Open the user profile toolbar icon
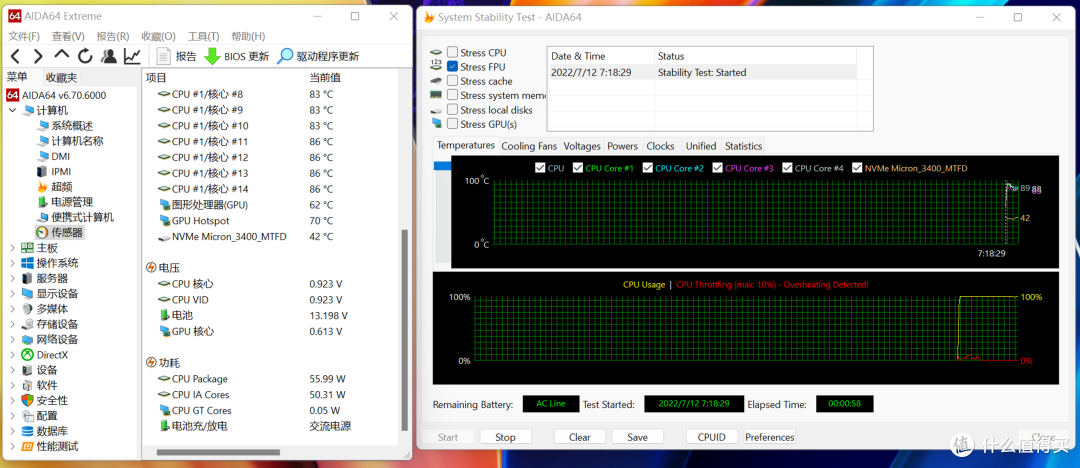The image size is (1080, 468). point(109,57)
